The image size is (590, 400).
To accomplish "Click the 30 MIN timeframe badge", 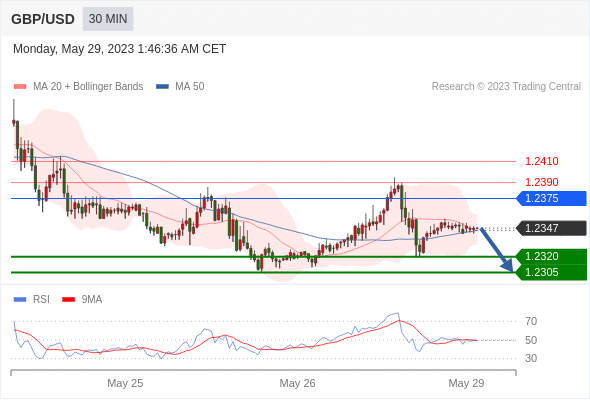I will coord(108,19).
